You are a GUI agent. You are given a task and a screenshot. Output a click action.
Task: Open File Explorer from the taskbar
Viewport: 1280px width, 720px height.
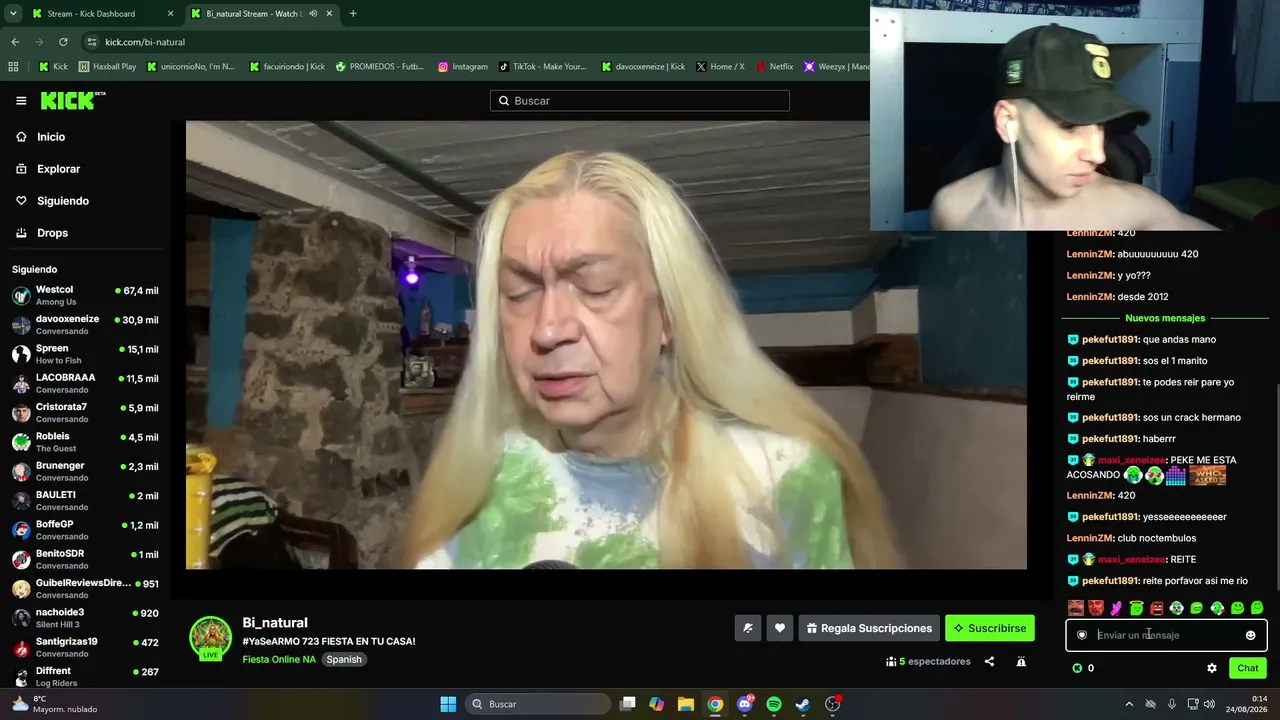click(x=686, y=704)
